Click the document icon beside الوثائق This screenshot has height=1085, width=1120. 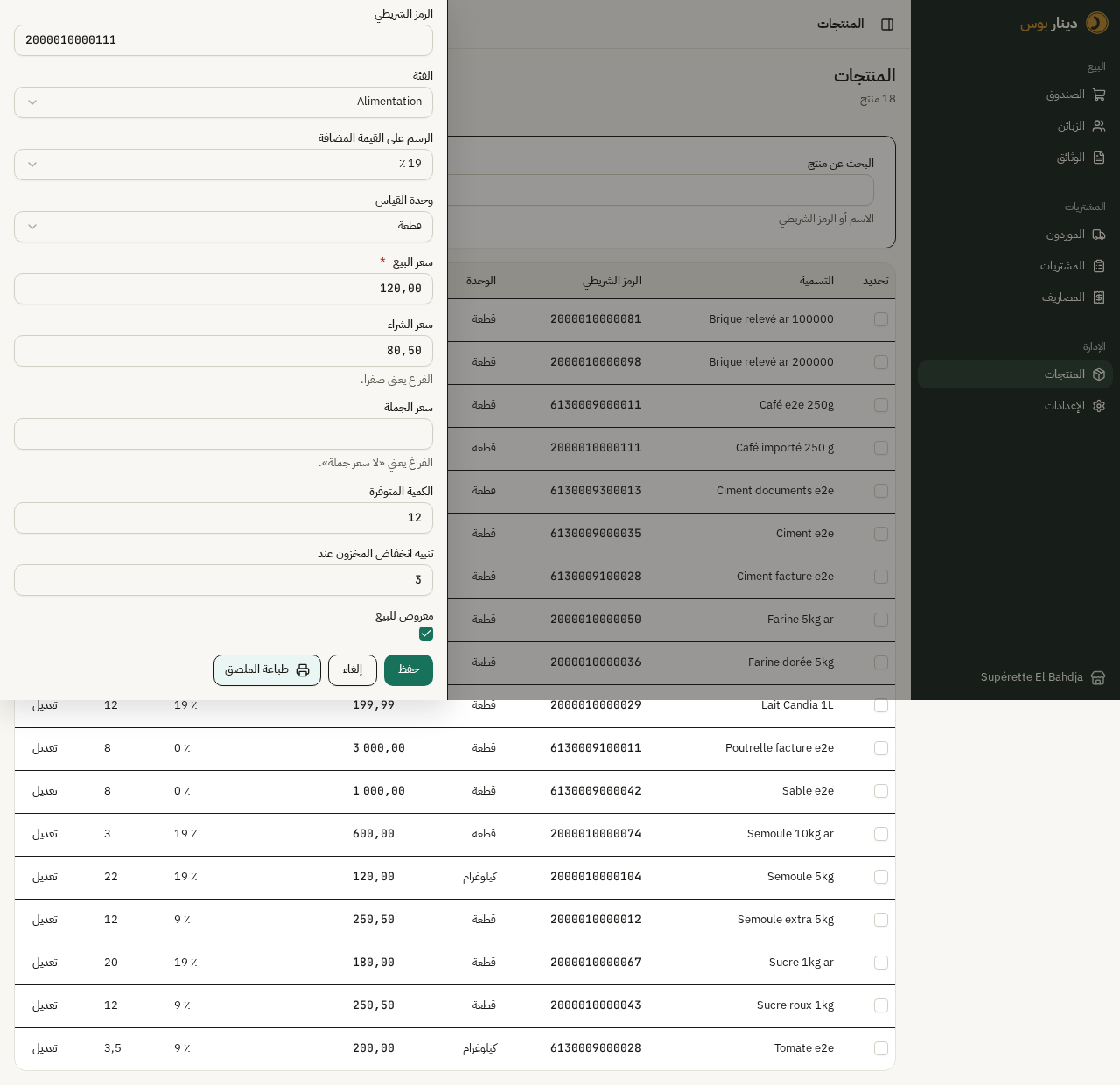click(1099, 157)
